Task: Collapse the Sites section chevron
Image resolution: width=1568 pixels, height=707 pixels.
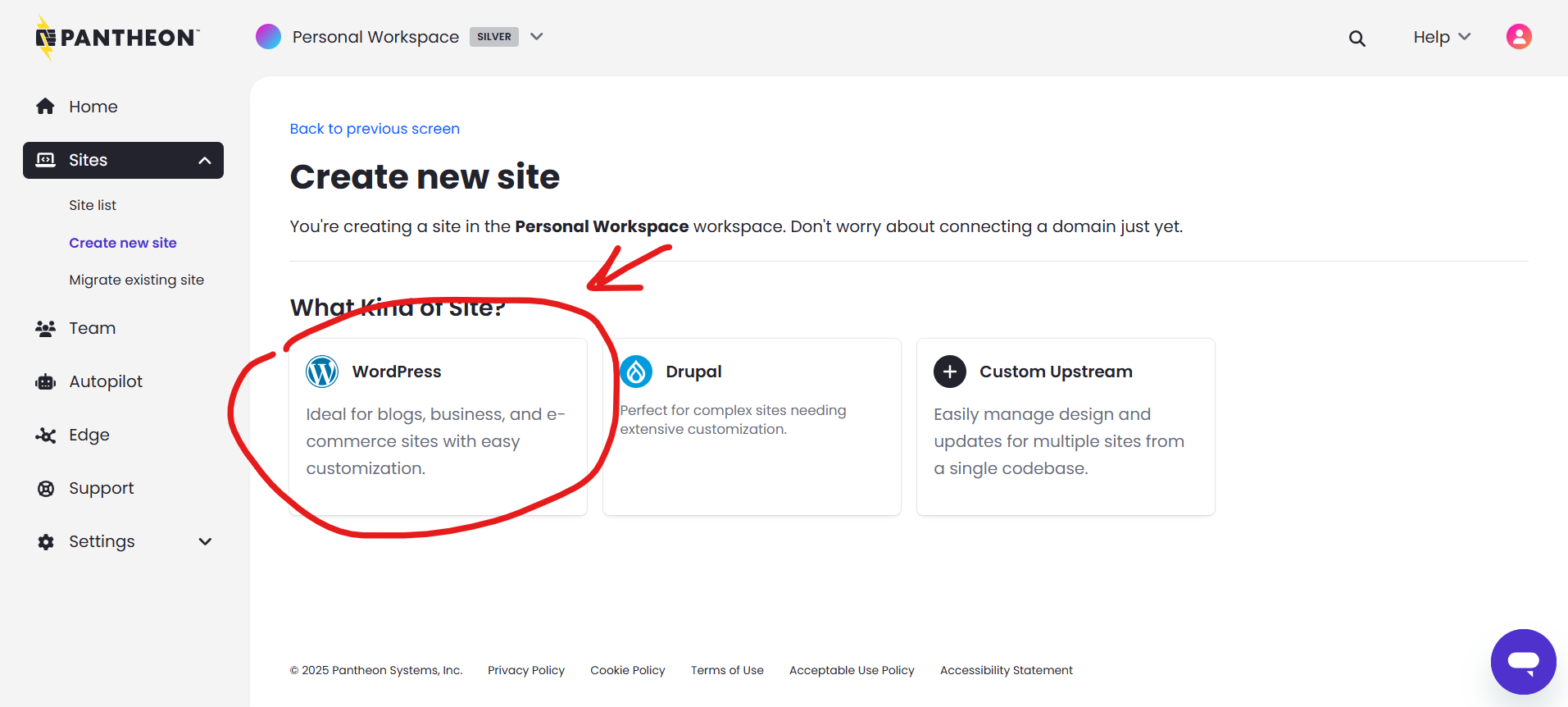Action: click(205, 161)
